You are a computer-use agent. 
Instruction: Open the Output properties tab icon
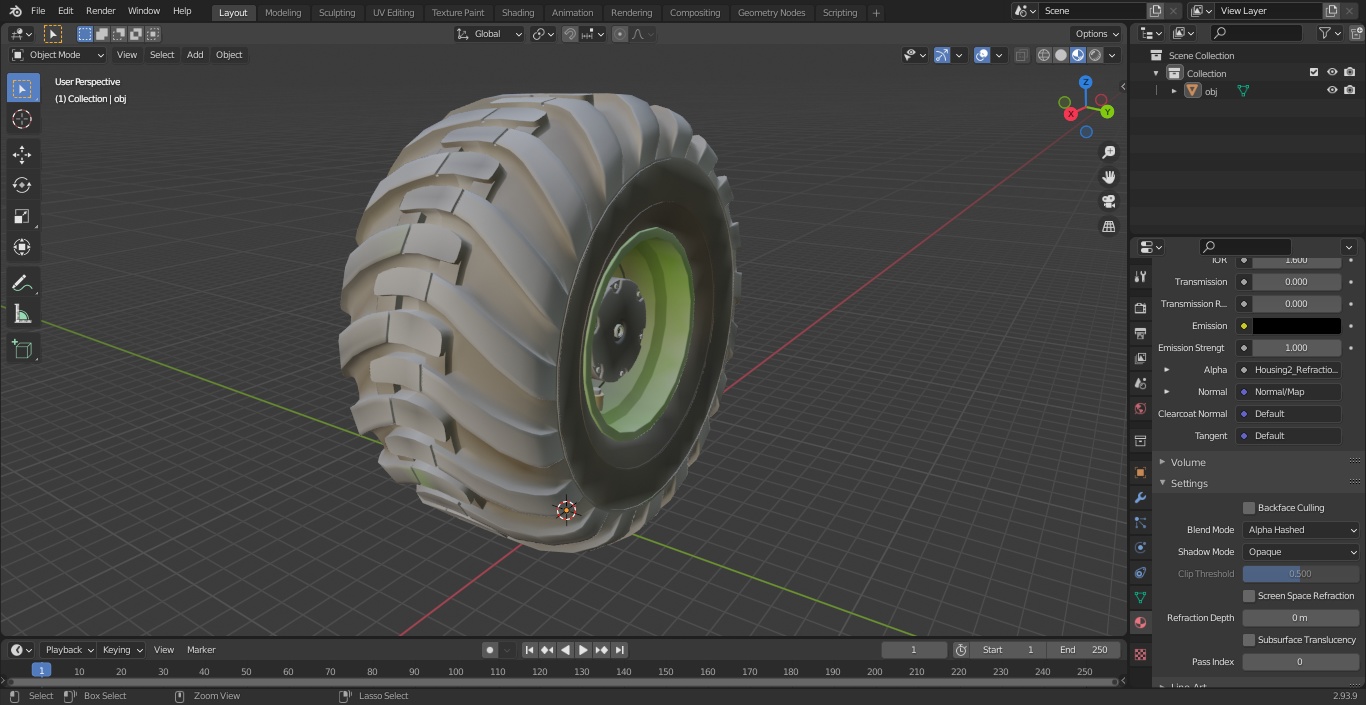pos(1140,333)
